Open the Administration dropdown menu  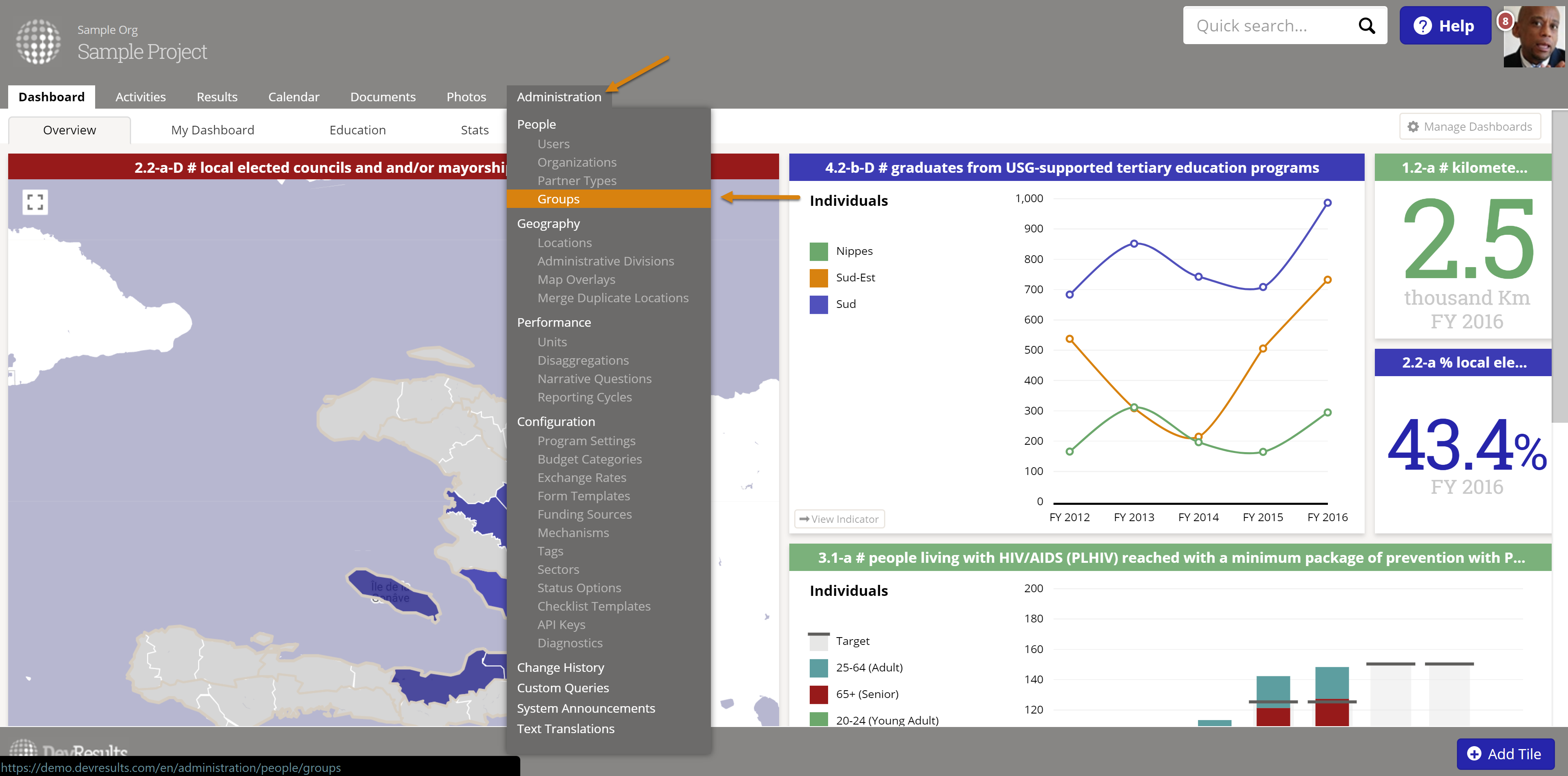pyautogui.click(x=558, y=97)
